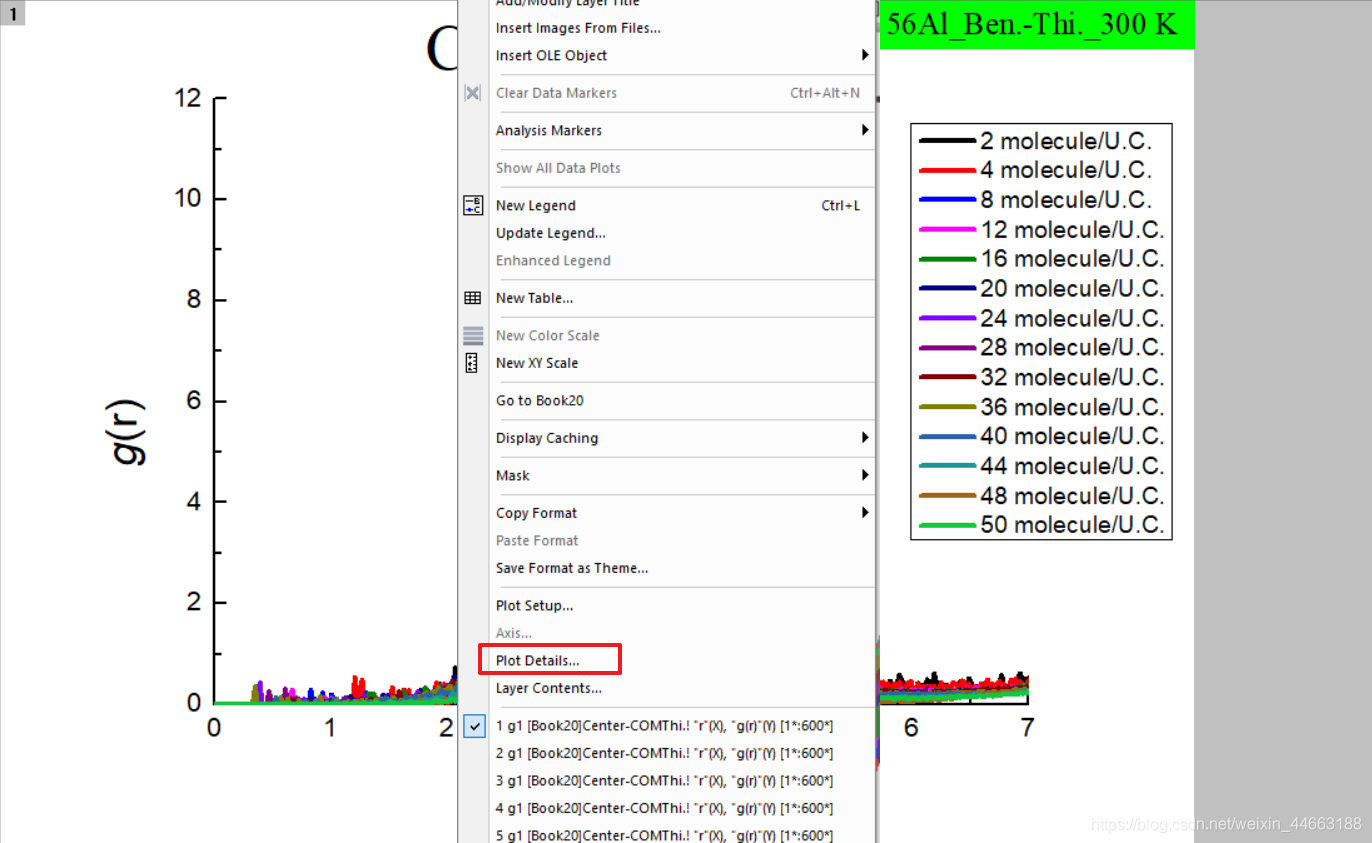Viewport: 1372px width, 843px height.
Task: Click the Y axis tick label 12
Action: (x=188, y=98)
